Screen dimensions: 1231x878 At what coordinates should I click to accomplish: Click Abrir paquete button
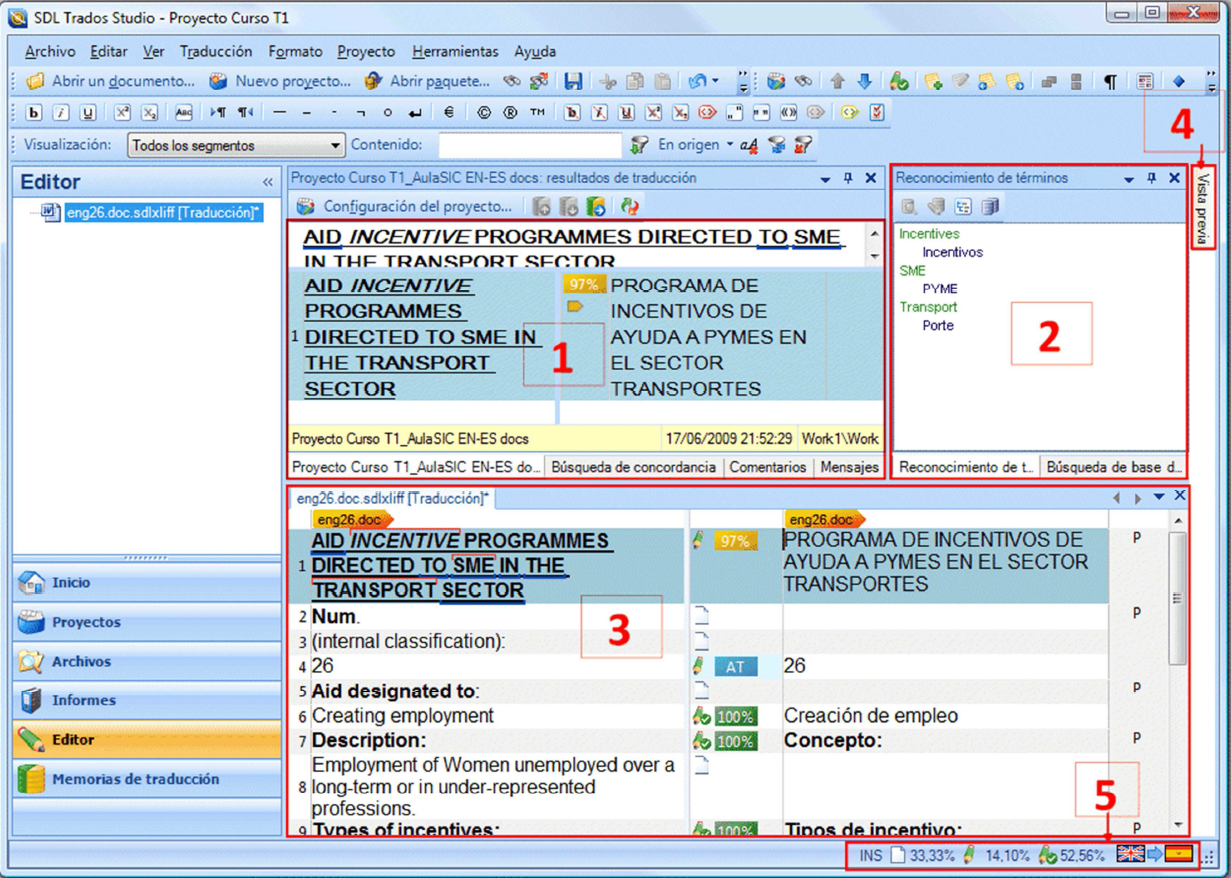[427, 81]
